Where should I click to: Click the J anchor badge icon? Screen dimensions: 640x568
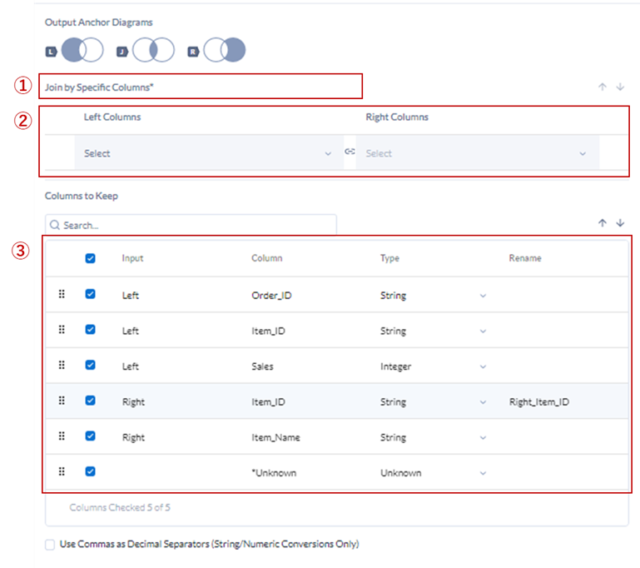pos(122,51)
